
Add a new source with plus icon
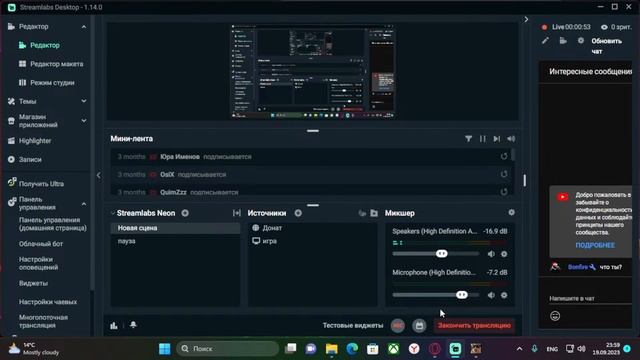tap(298, 213)
